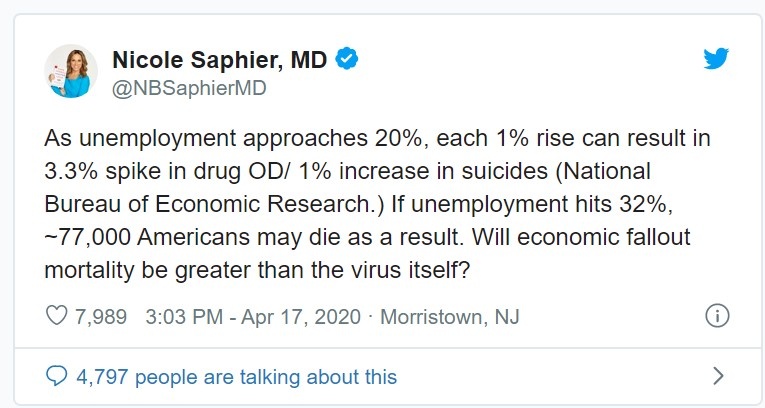Click the Apr 17, 2020 date
765x408 pixels.
click(x=301, y=316)
